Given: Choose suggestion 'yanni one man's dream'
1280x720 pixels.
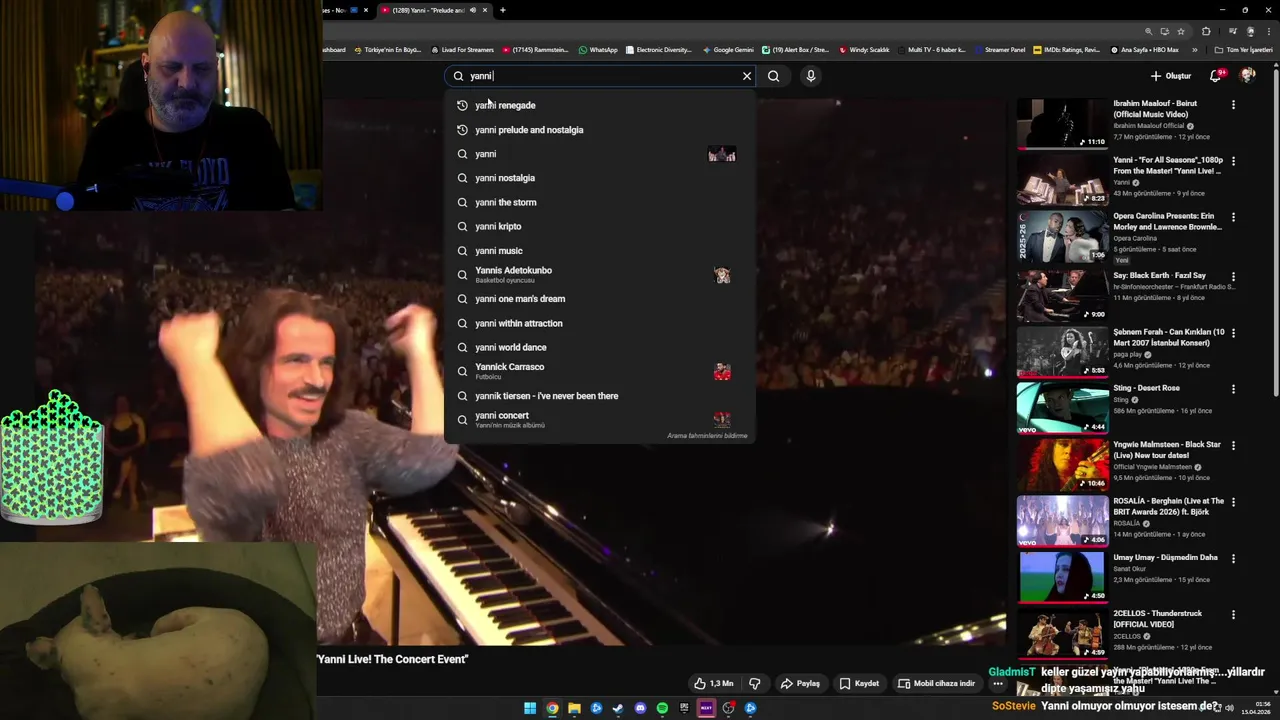Looking at the screenshot, I should pos(600,299).
